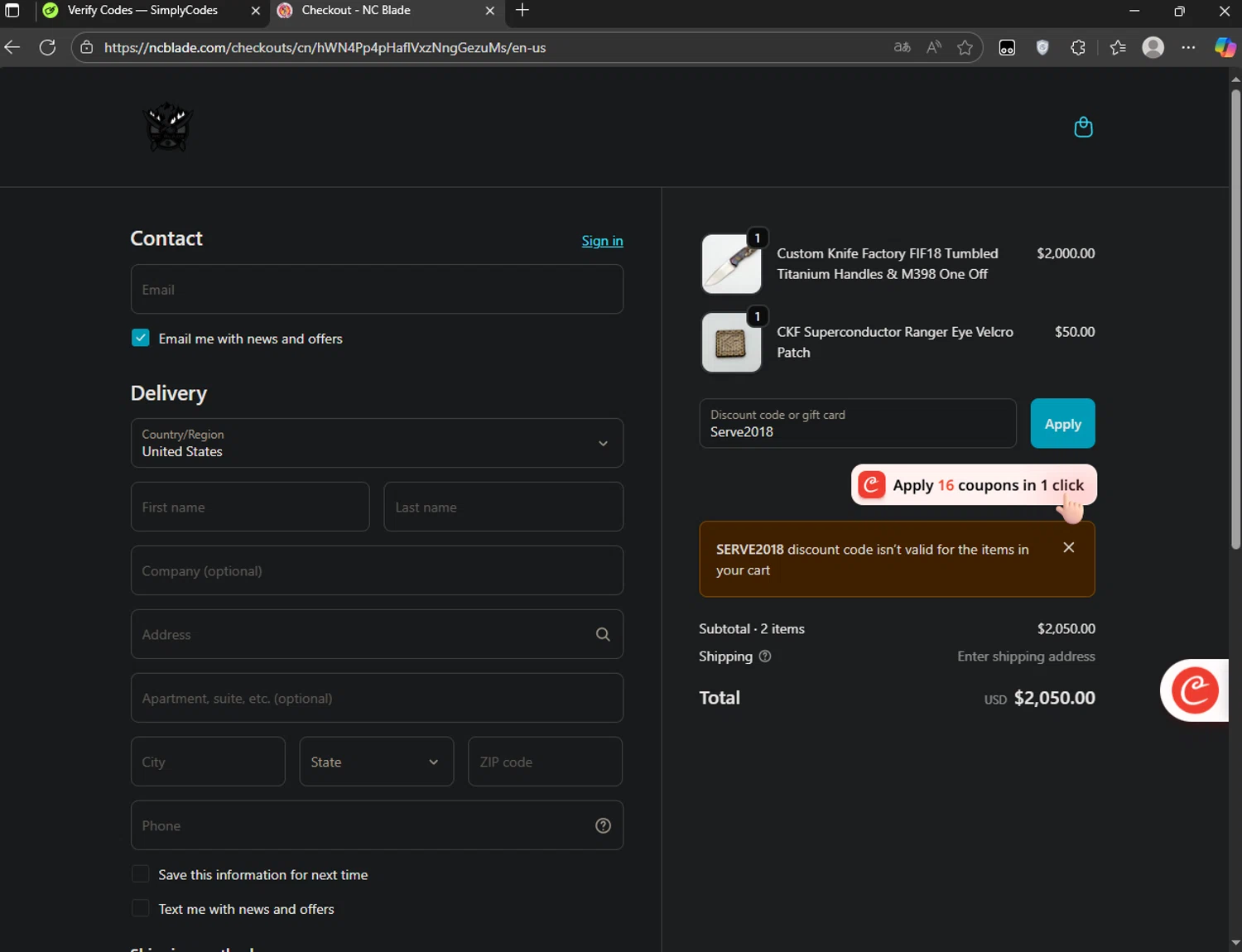1242x952 pixels.
Task: Switch to the Checkout - NC Blade tab
Action: click(356, 11)
